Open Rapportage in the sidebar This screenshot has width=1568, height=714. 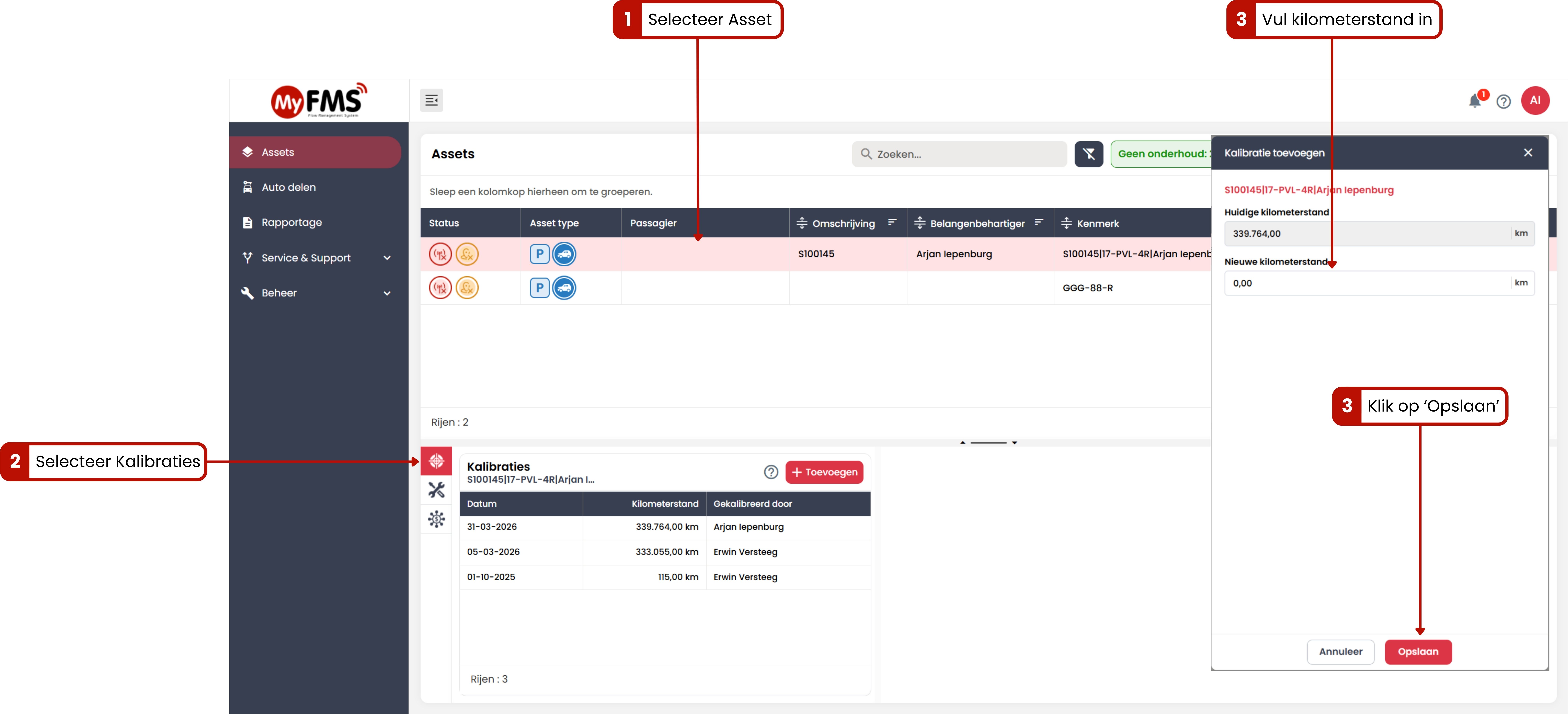click(315, 223)
